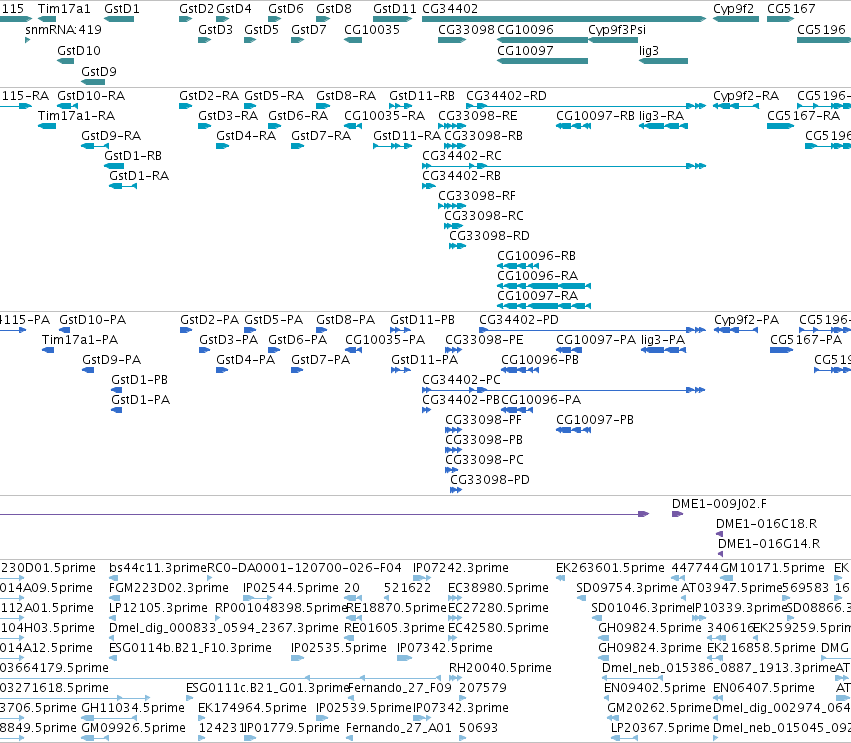Click transcript Cyp9f2-RA
The image size is (851, 743).
746,96
